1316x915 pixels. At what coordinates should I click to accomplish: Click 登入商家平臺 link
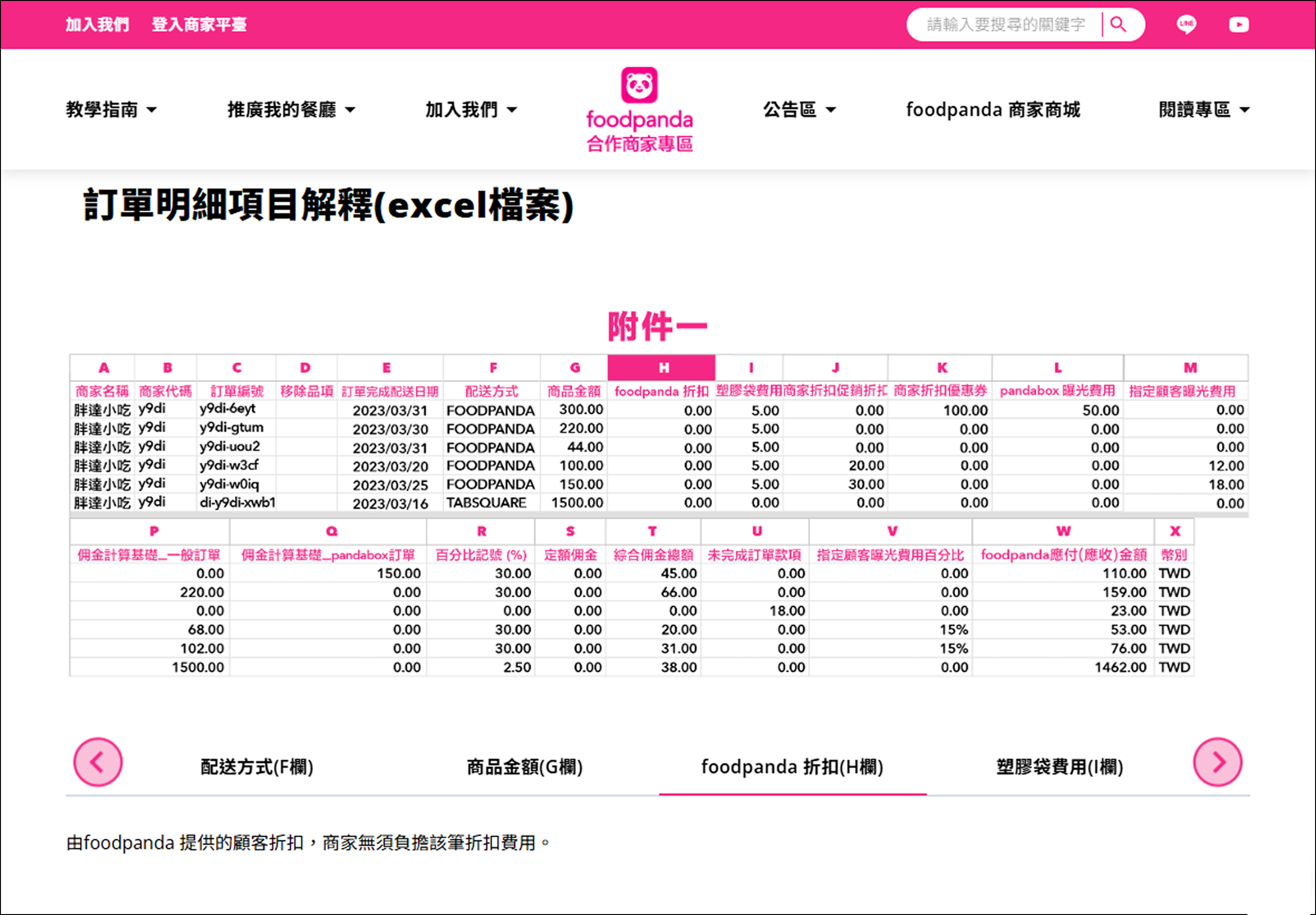coord(199,24)
